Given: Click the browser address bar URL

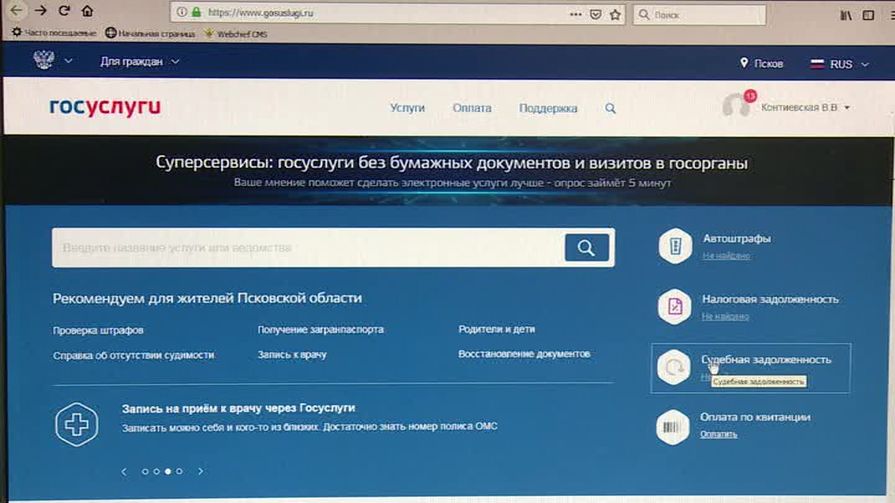Looking at the screenshot, I should tap(260, 13).
